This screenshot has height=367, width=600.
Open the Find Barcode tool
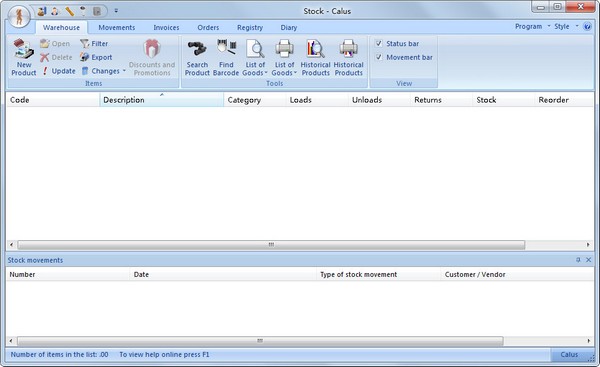point(226,57)
